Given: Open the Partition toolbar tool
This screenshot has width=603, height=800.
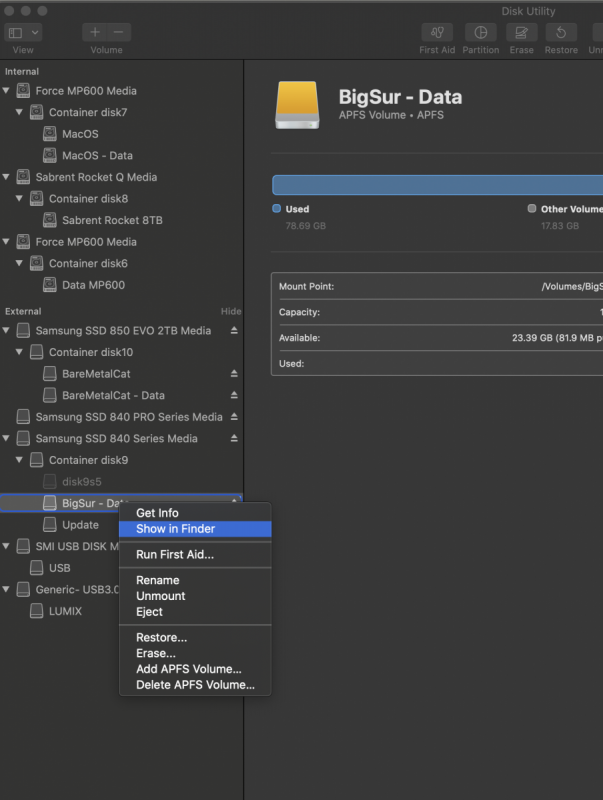Looking at the screenshot, I should point(481,33).
